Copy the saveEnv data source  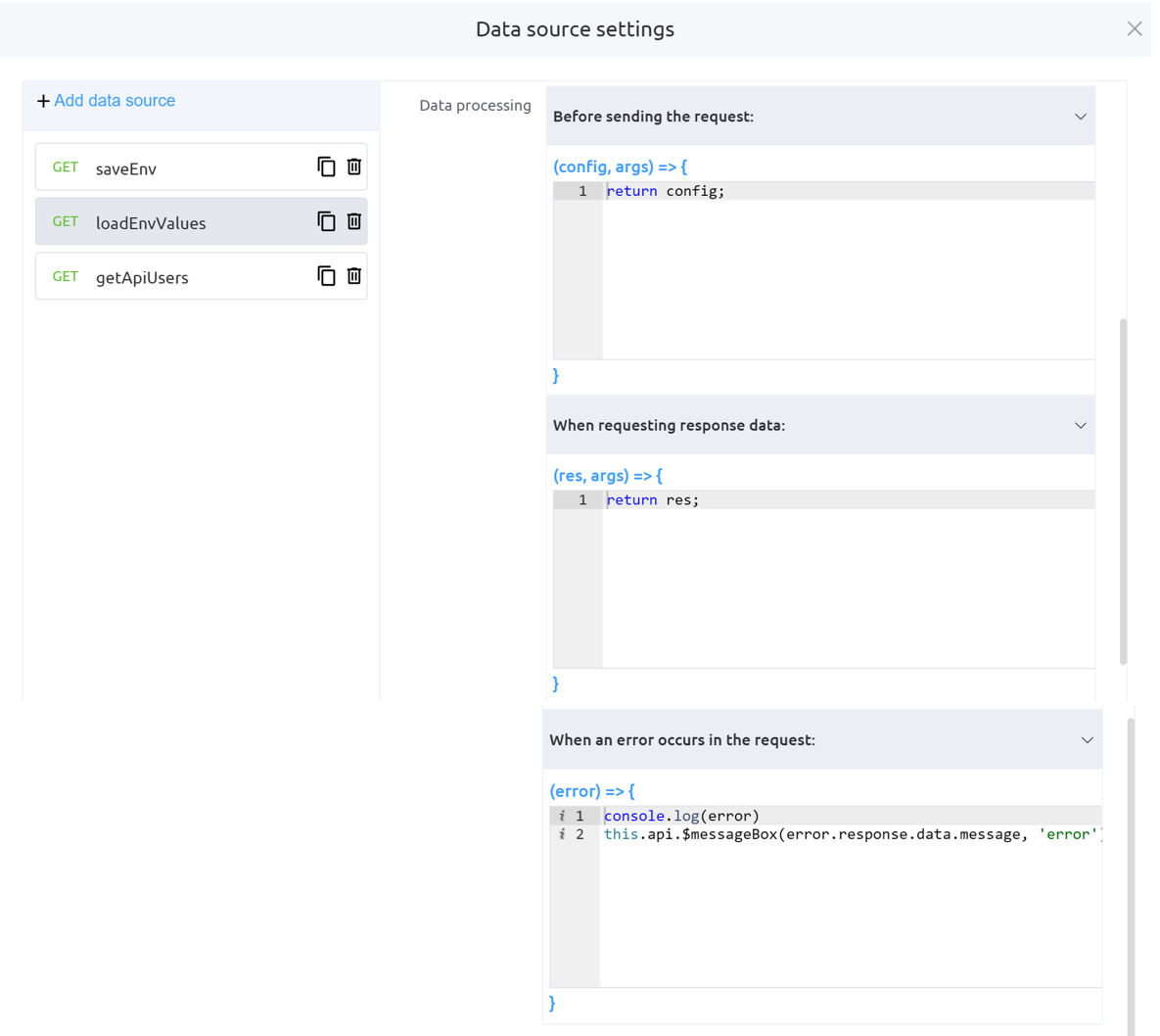tap(326, 167)
